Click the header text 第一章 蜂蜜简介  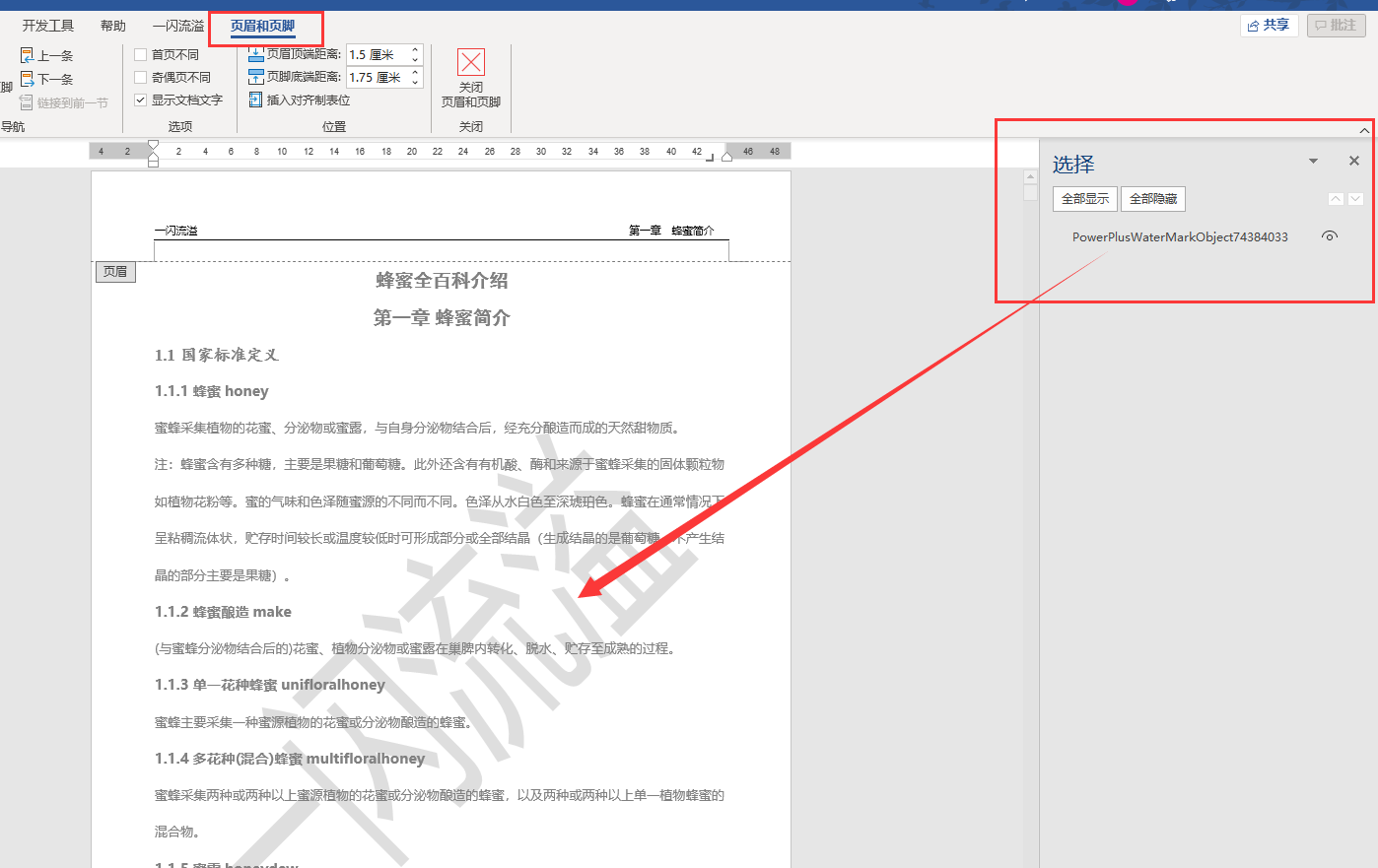pyautogui.click(x=671, y=231)
